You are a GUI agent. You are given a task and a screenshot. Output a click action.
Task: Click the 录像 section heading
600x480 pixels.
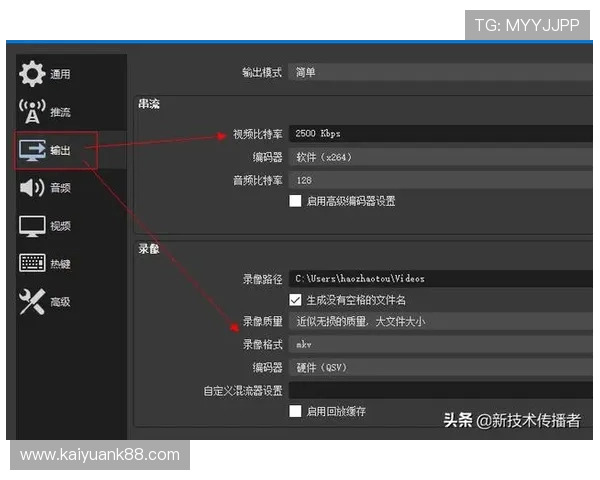(149, 249)
